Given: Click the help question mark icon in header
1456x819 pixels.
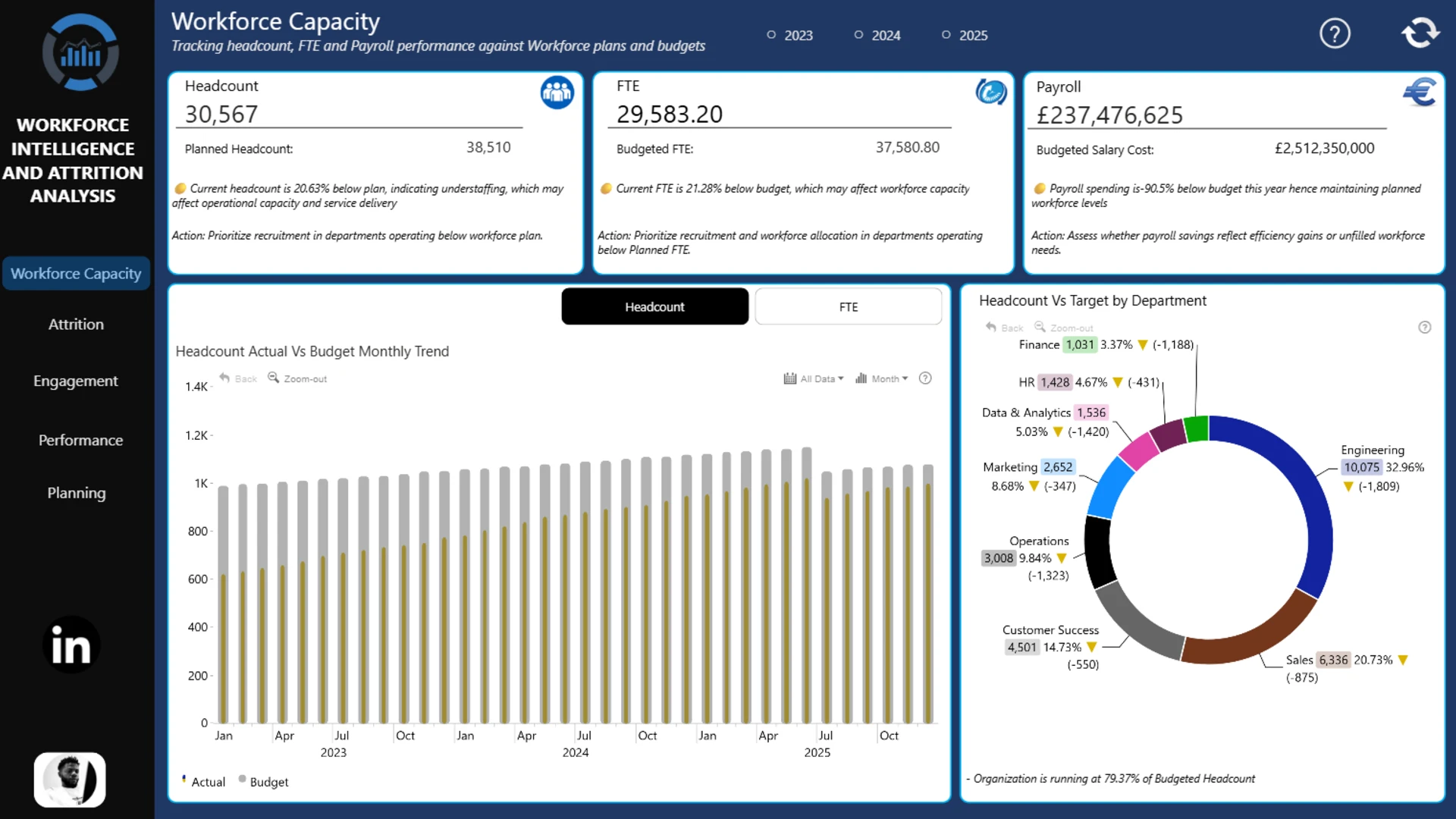Looking at the screenshot, I should point(1335,33).
